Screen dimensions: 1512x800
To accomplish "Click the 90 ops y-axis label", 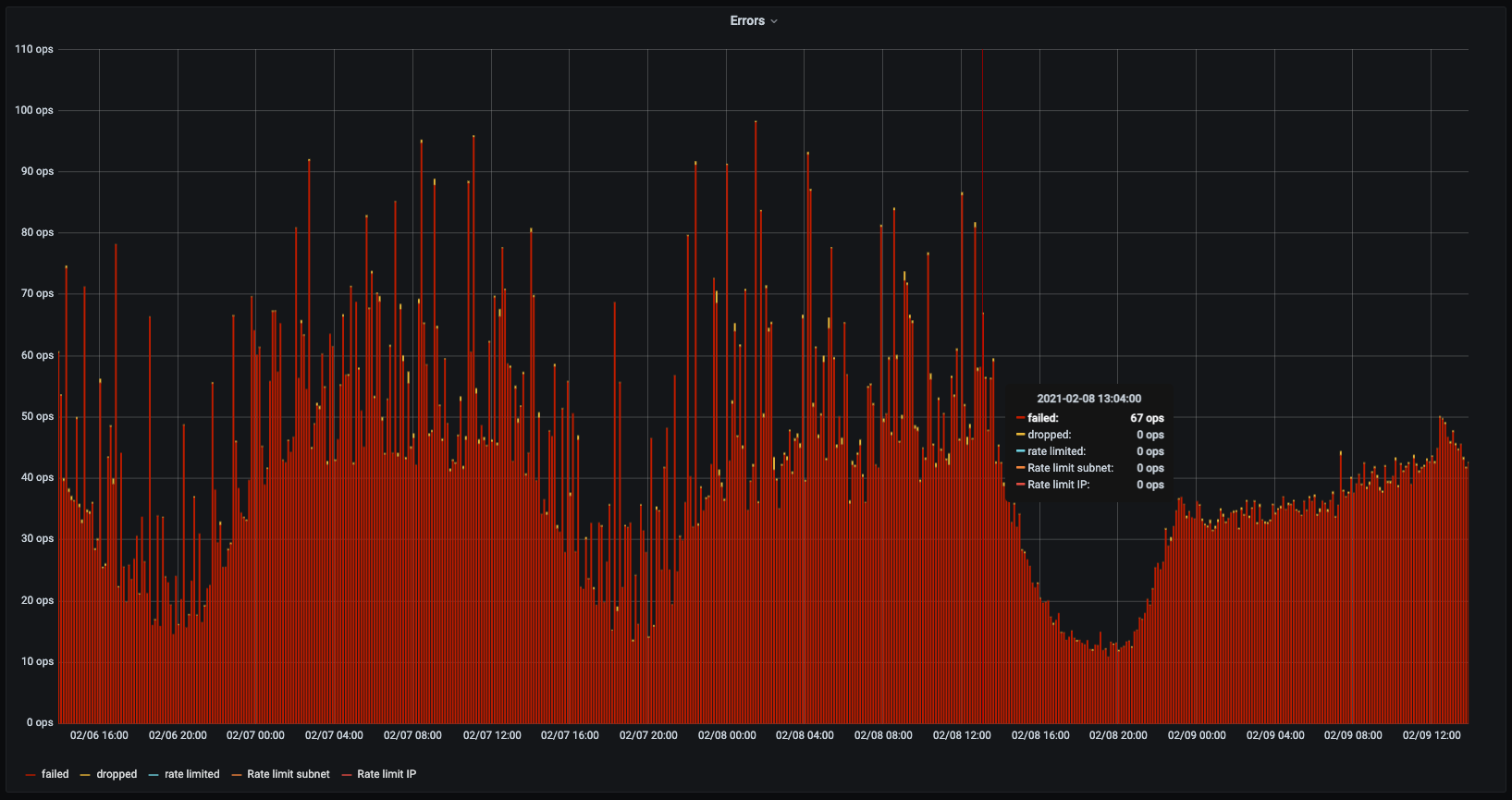I will 37,171.
